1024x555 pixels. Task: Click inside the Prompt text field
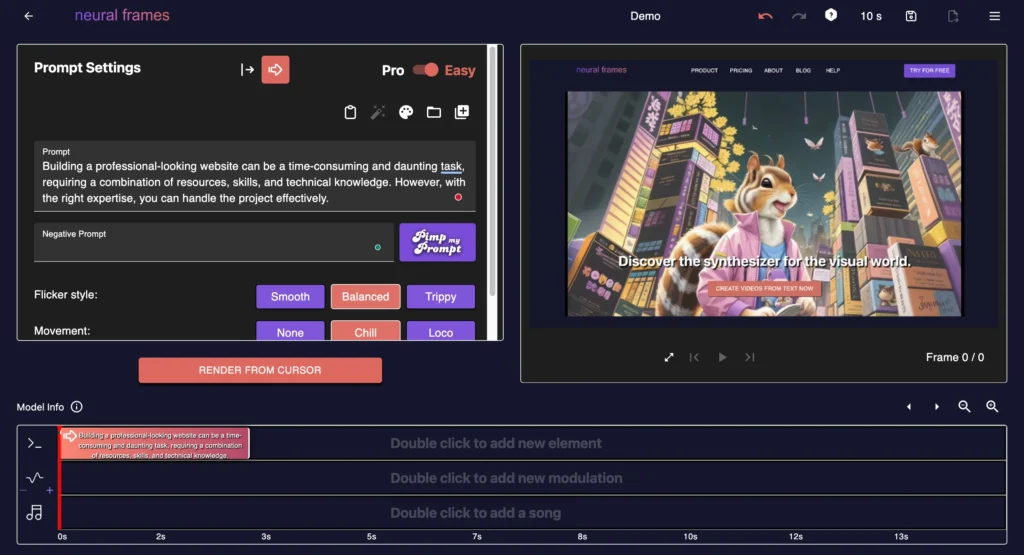tap(255, 176)
